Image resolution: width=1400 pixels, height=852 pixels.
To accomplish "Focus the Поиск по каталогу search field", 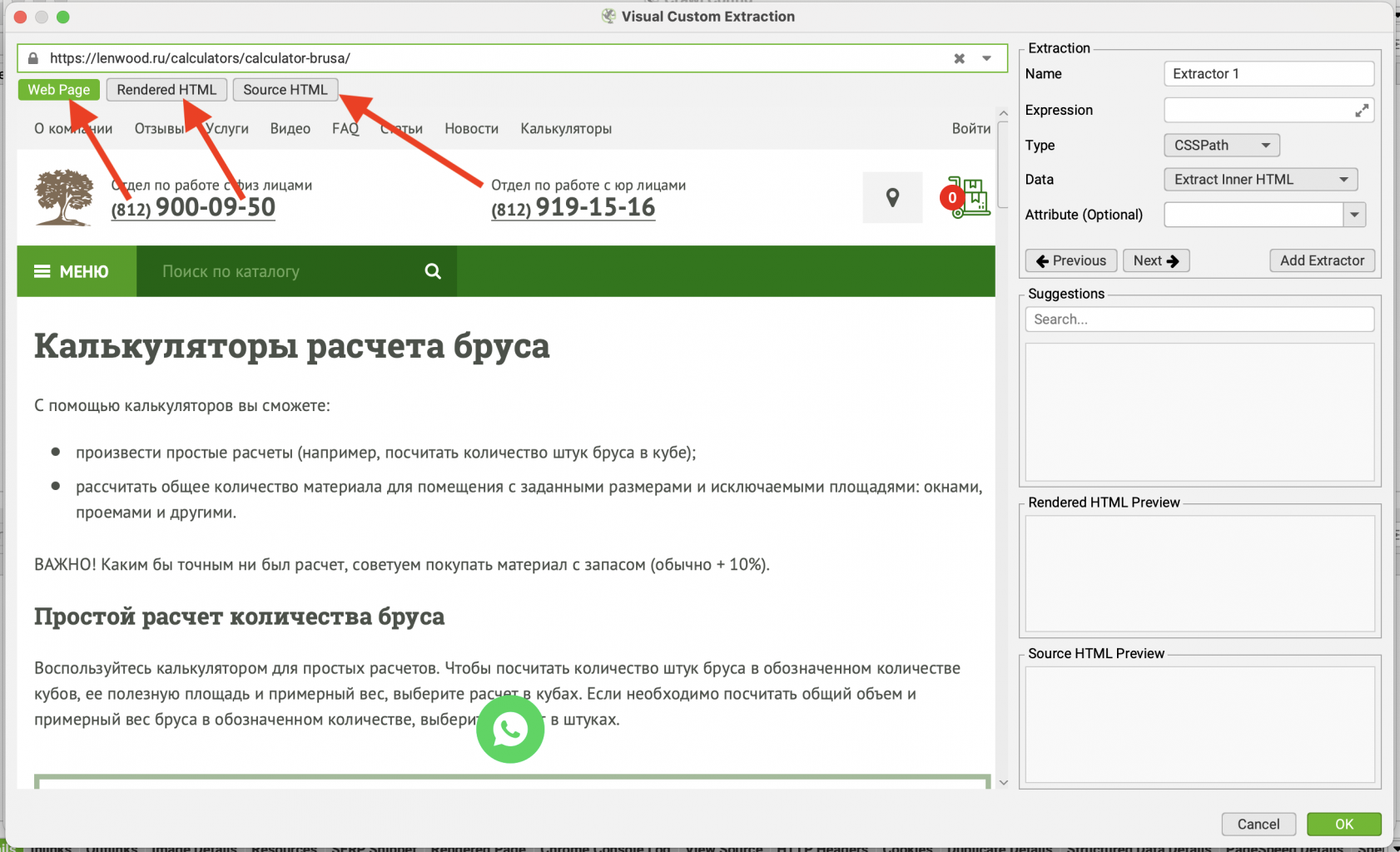I will pos(283,271).
